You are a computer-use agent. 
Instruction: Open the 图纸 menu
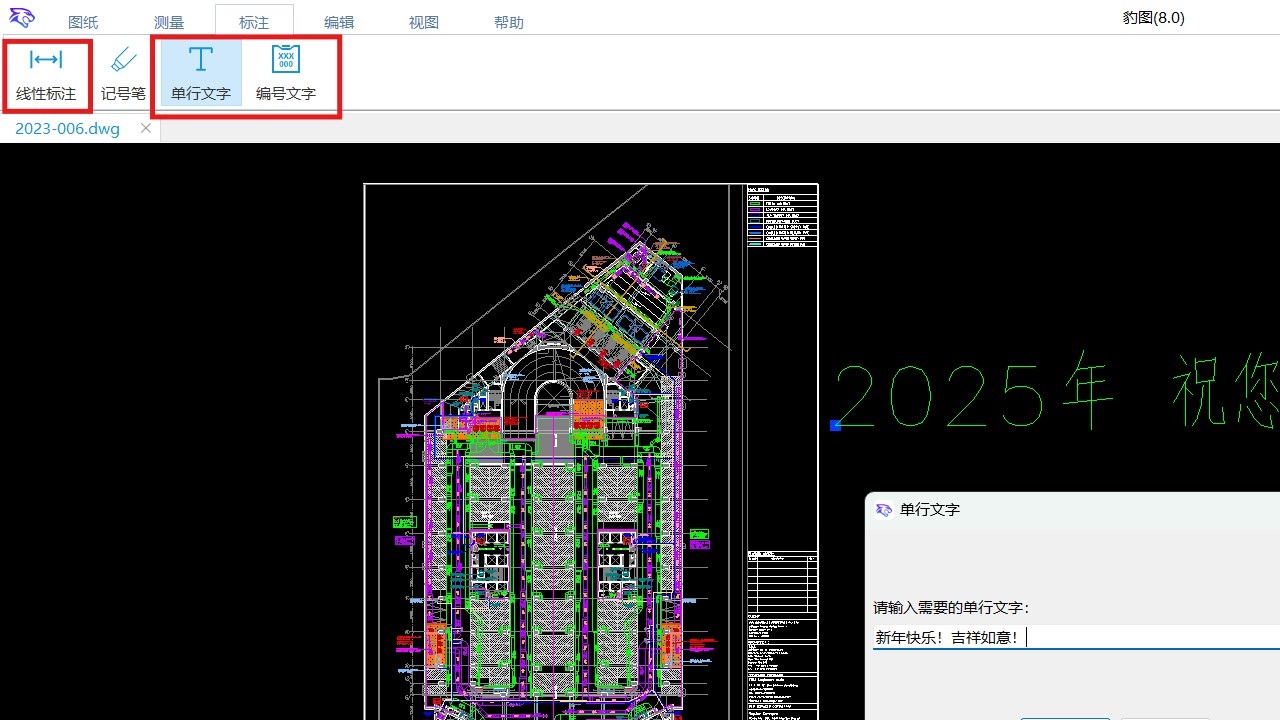[x=83, y=21]
